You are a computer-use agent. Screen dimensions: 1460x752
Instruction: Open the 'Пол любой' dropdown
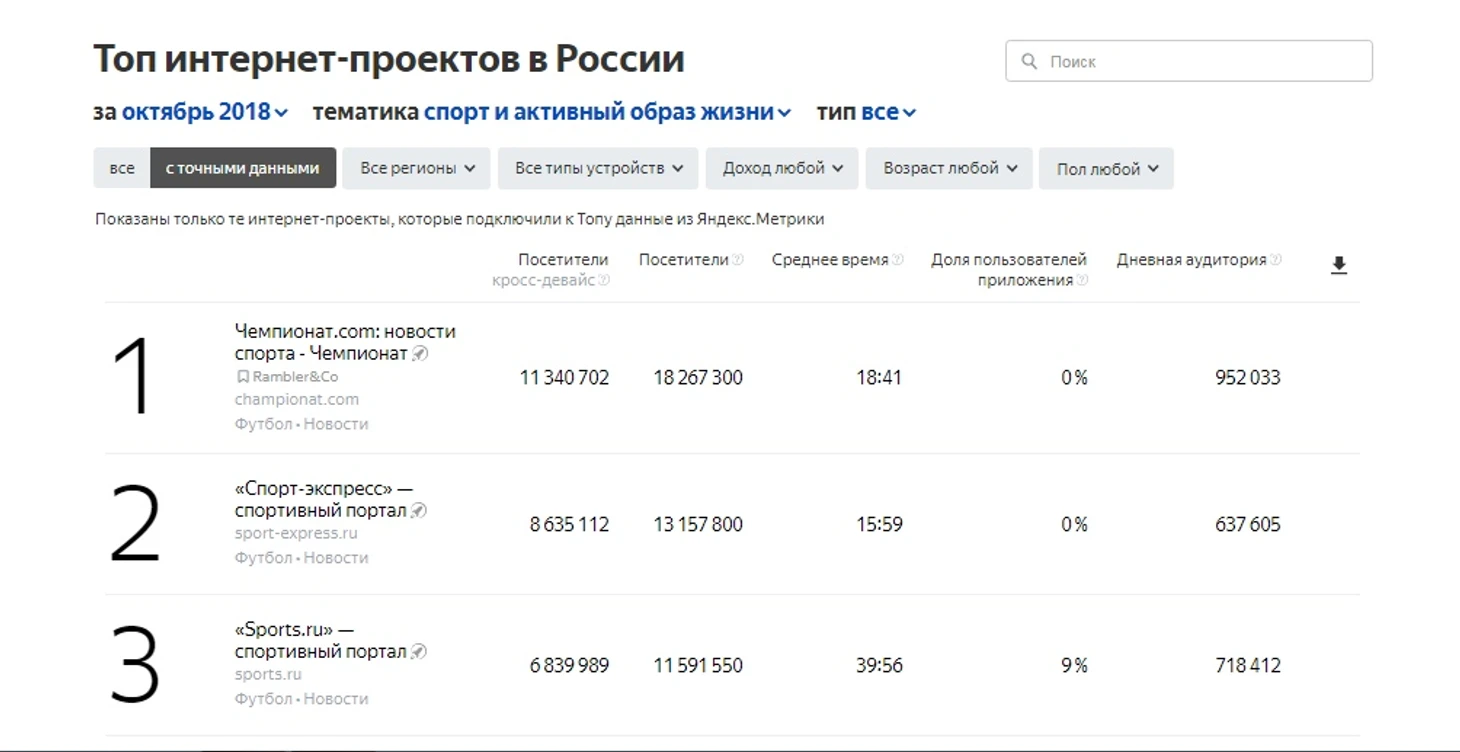[x=1106, y=168]
